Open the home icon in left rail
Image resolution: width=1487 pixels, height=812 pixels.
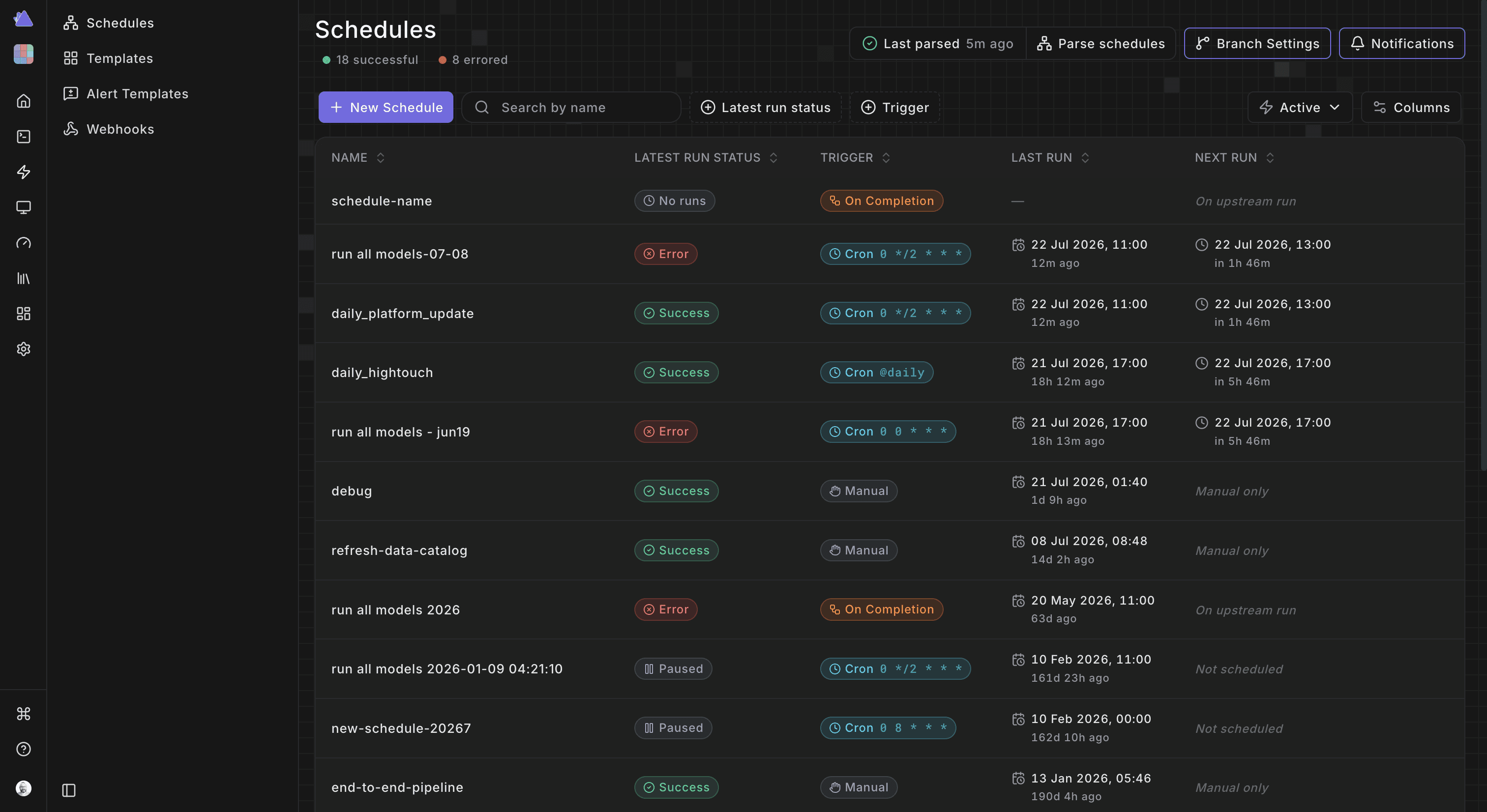click(x=23, y=101)
